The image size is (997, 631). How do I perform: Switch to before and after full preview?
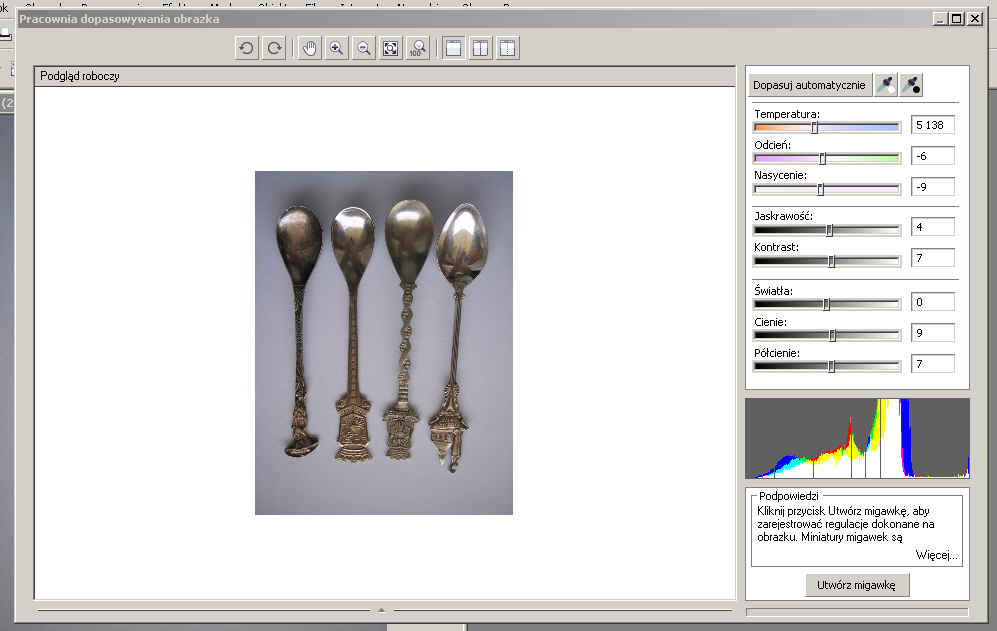point(481,48)
